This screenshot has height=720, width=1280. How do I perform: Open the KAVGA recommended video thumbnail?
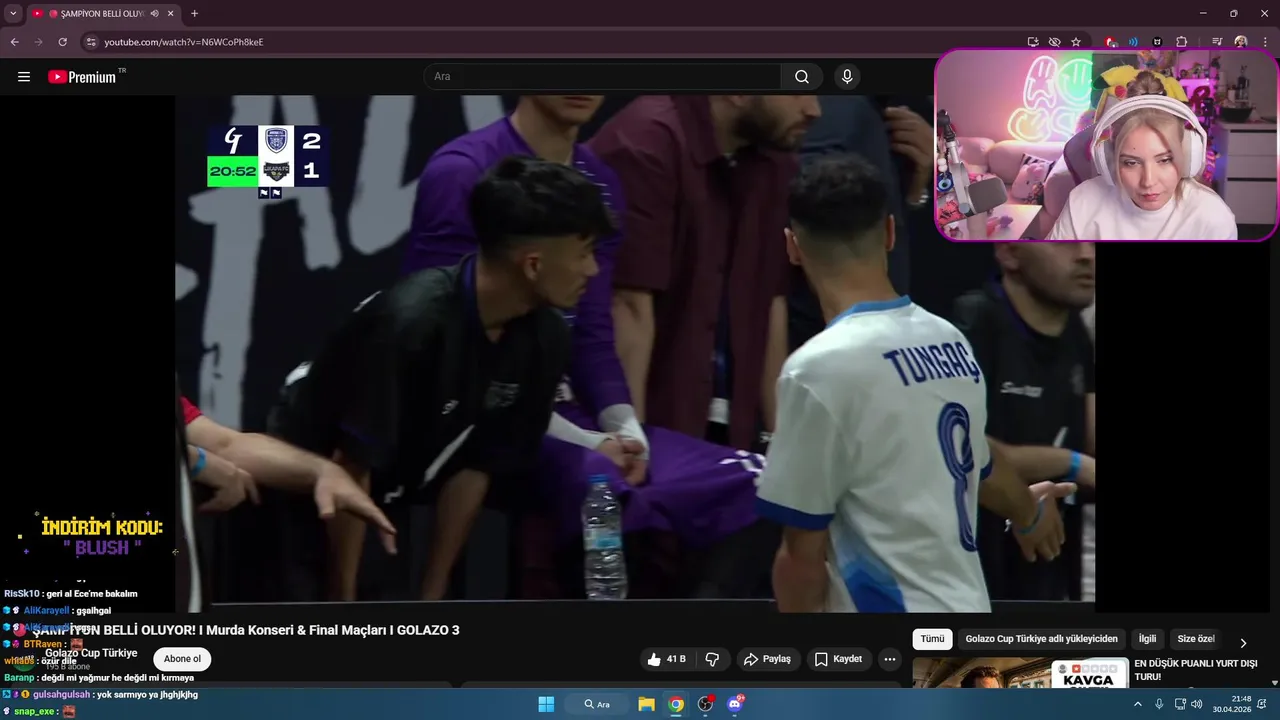[x=1020, y=672]
